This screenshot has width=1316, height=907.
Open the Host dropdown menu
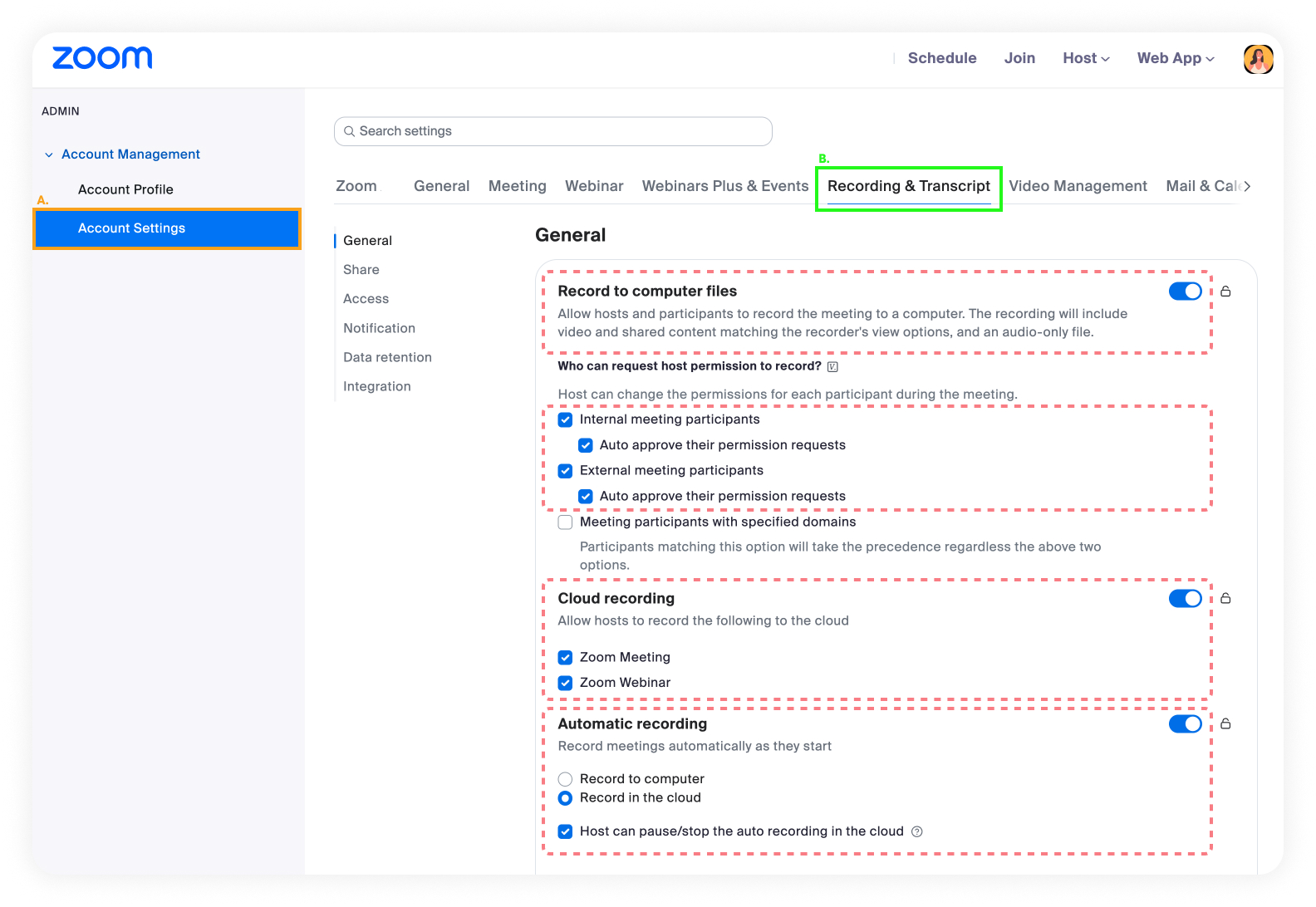[1086, 58]
